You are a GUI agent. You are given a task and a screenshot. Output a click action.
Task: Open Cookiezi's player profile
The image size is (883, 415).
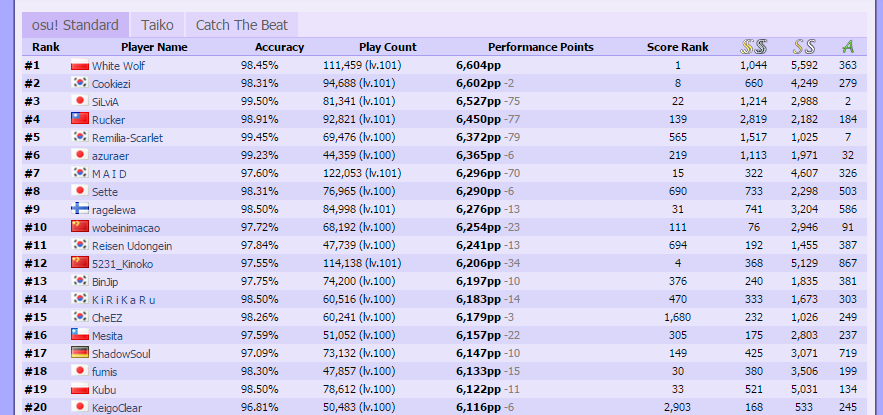coord(114,84)
